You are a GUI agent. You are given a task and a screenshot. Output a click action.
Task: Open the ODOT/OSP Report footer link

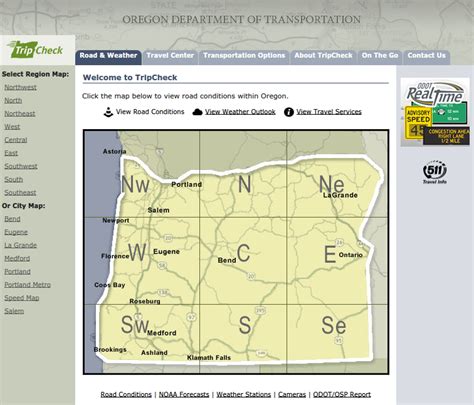(x=342, y=394)
